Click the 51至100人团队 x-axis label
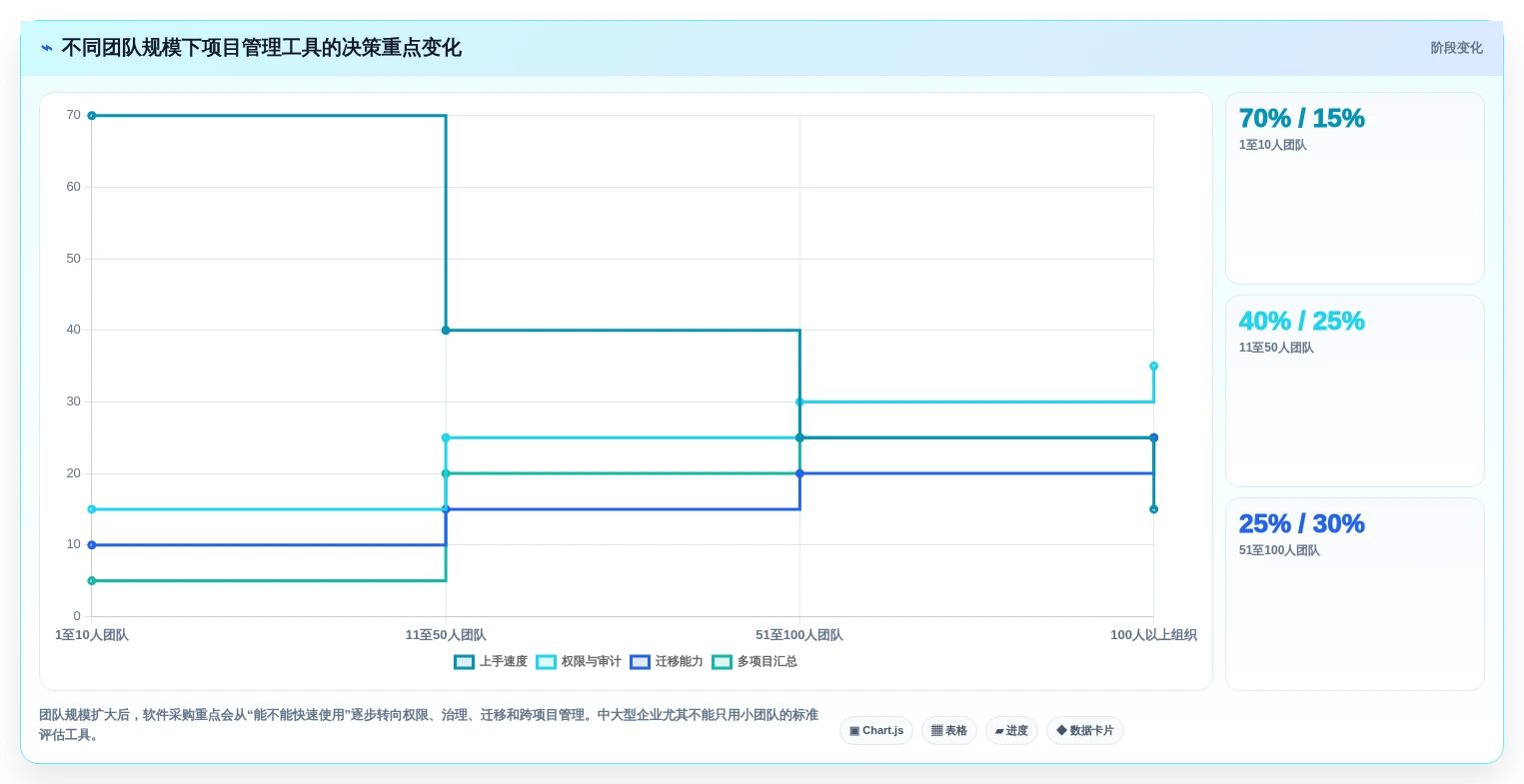The width and height of the screenshot is (1524, 784). (x=799, y=635)
